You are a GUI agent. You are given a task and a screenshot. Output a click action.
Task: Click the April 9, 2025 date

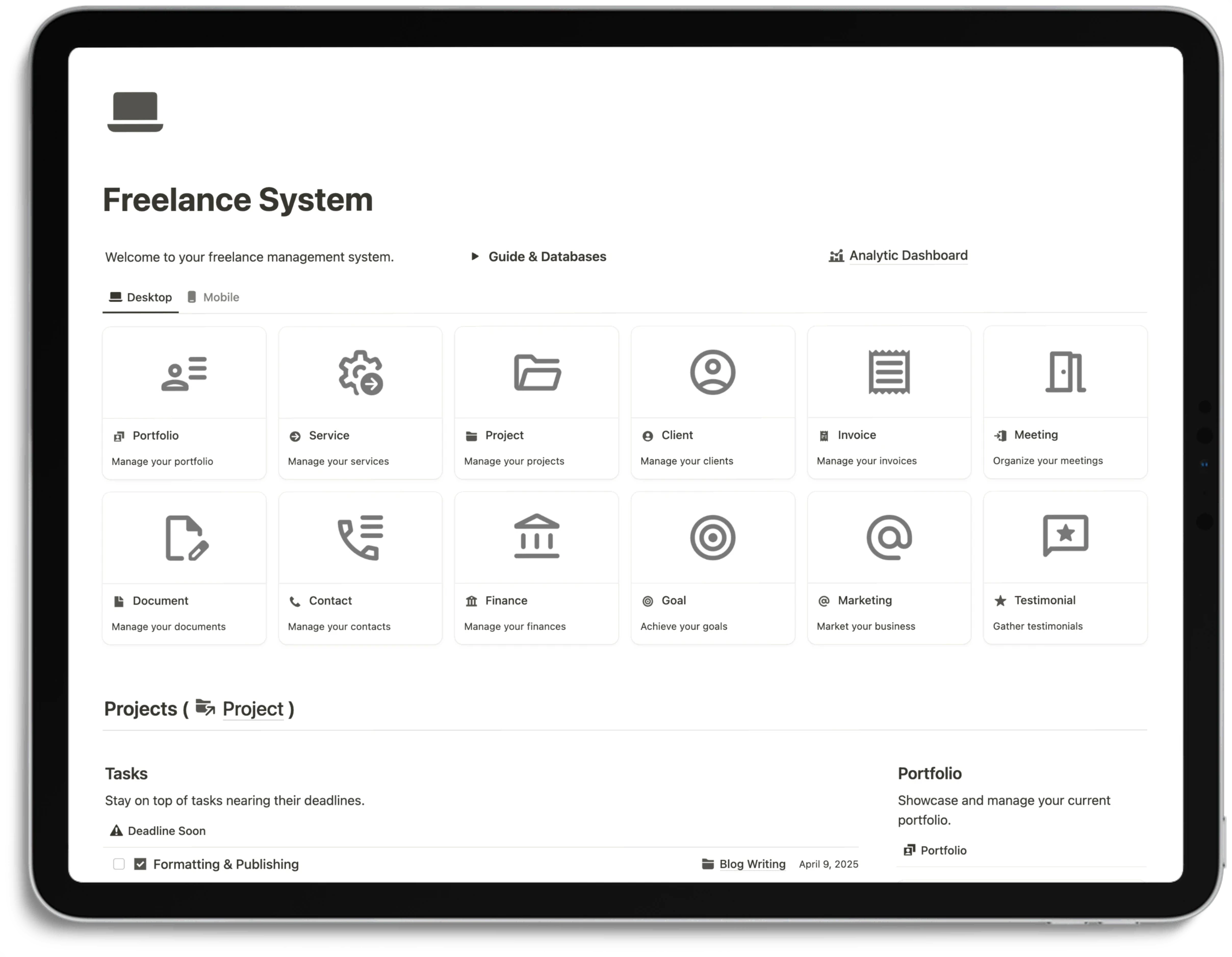(828, 864)
